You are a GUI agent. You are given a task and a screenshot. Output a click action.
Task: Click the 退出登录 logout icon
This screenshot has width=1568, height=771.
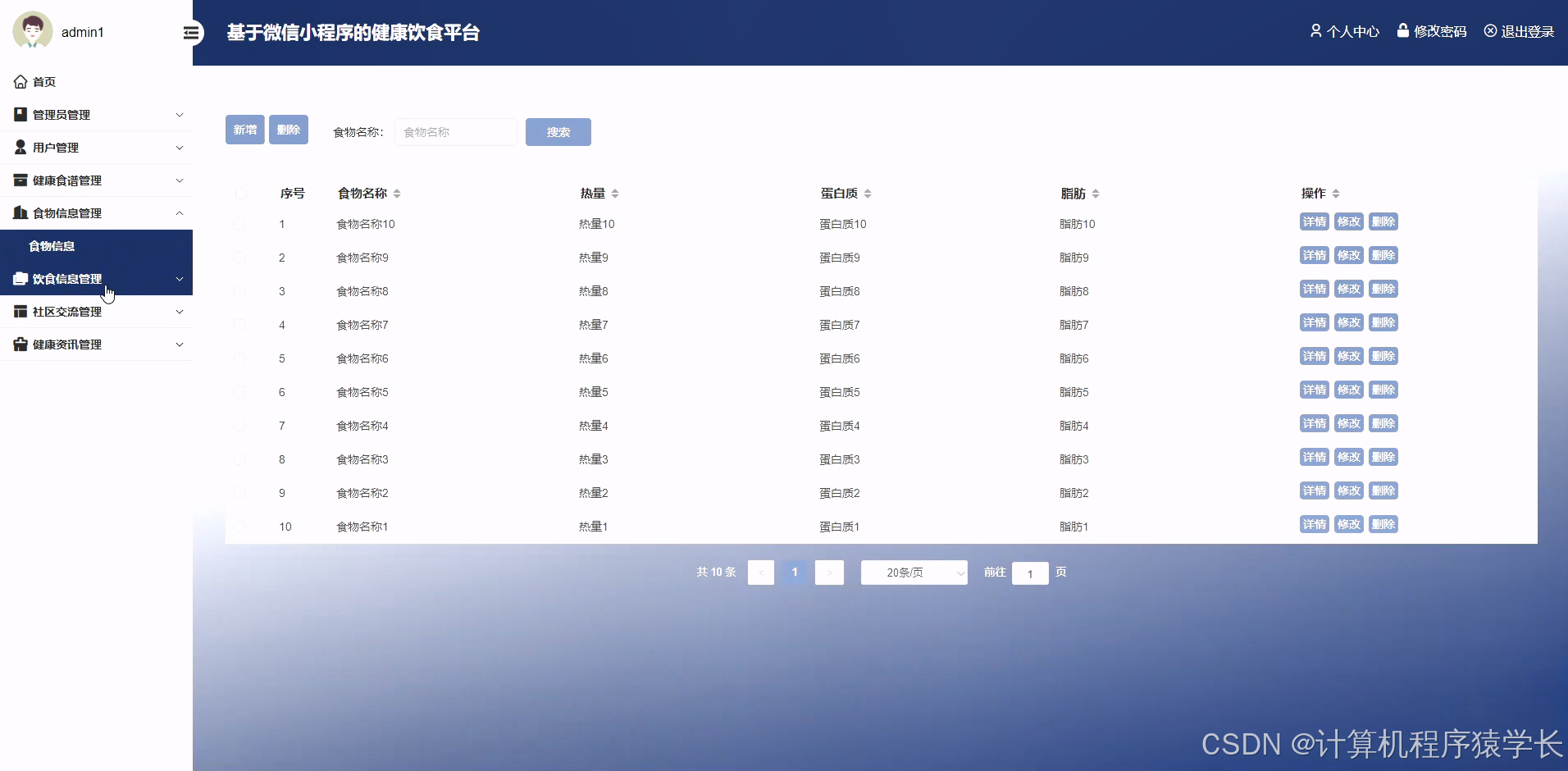(1490, 30)
